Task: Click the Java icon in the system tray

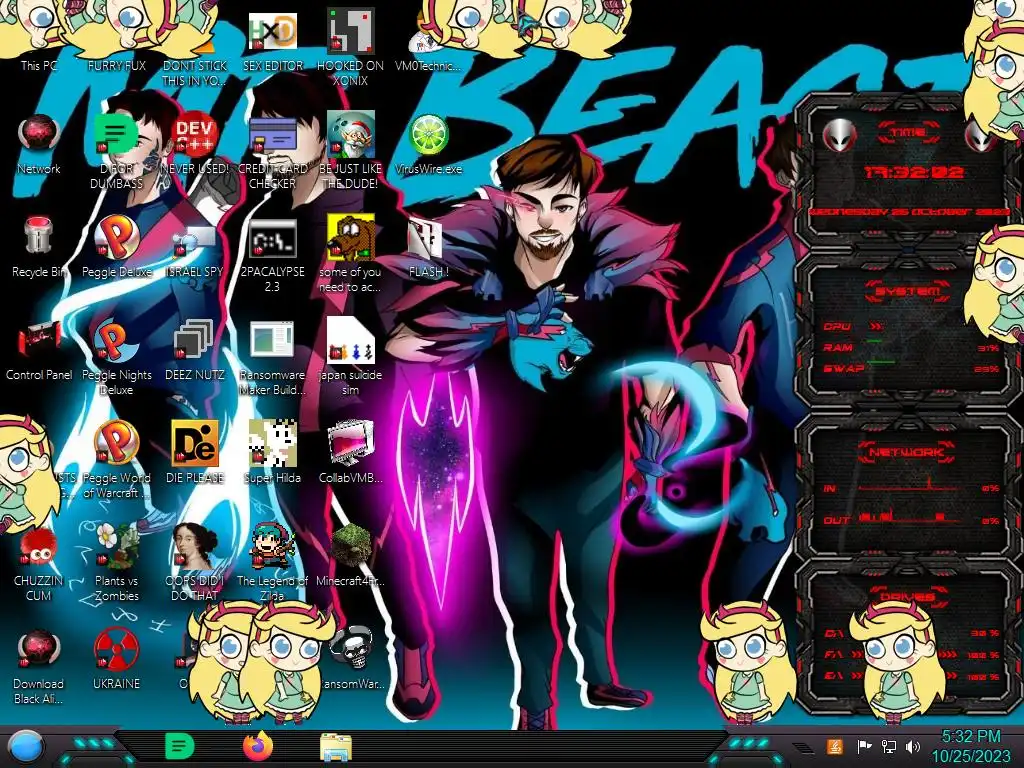Action: (x=834, y=746)
